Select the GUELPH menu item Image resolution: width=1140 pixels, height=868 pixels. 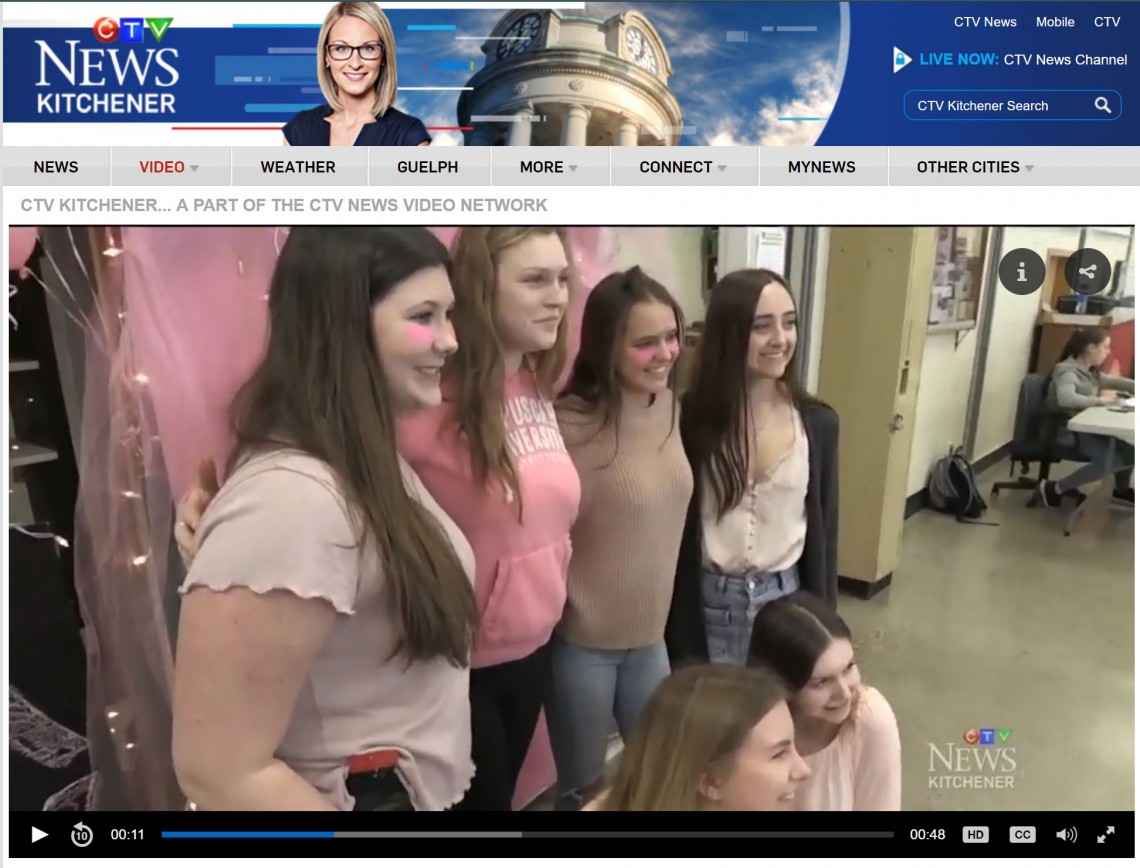tap(427, 167)
